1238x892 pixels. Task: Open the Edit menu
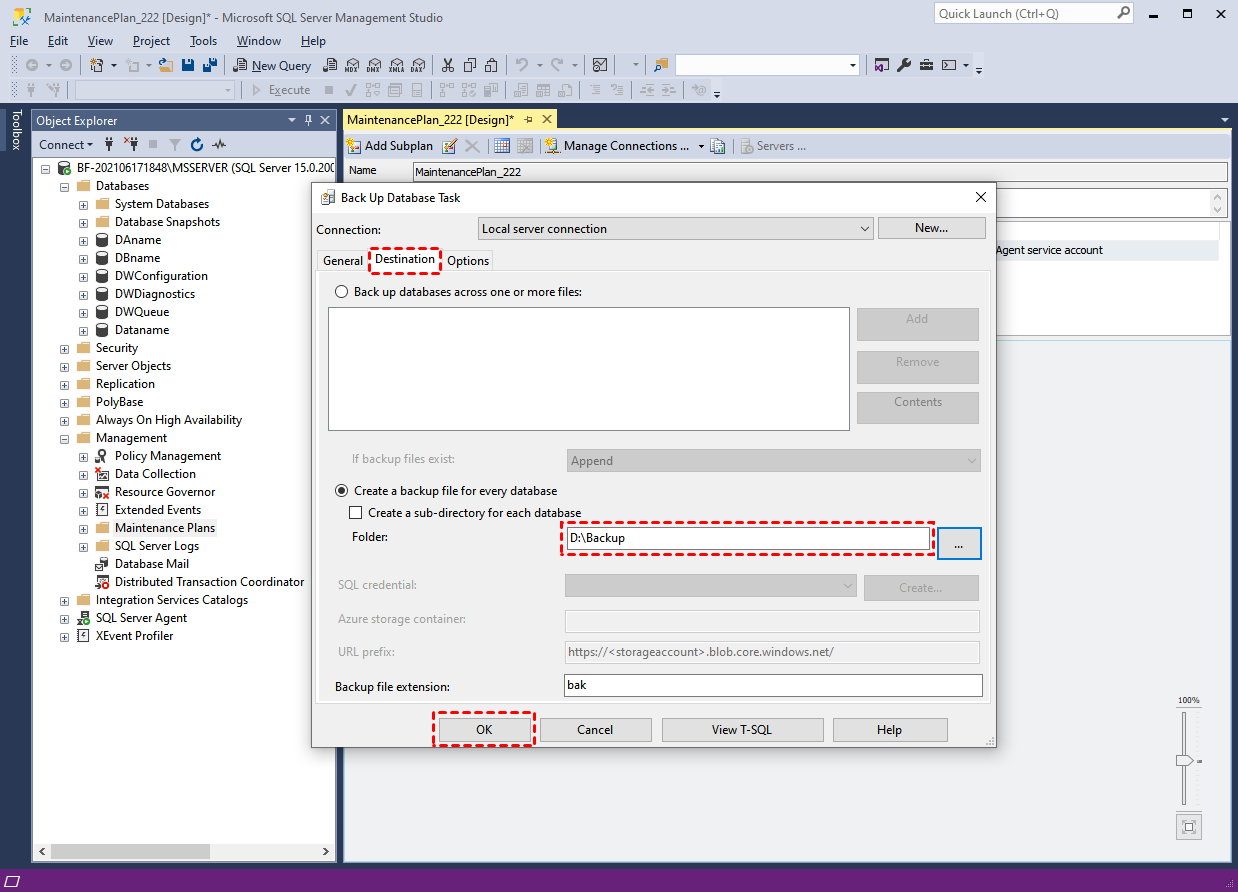58,41
